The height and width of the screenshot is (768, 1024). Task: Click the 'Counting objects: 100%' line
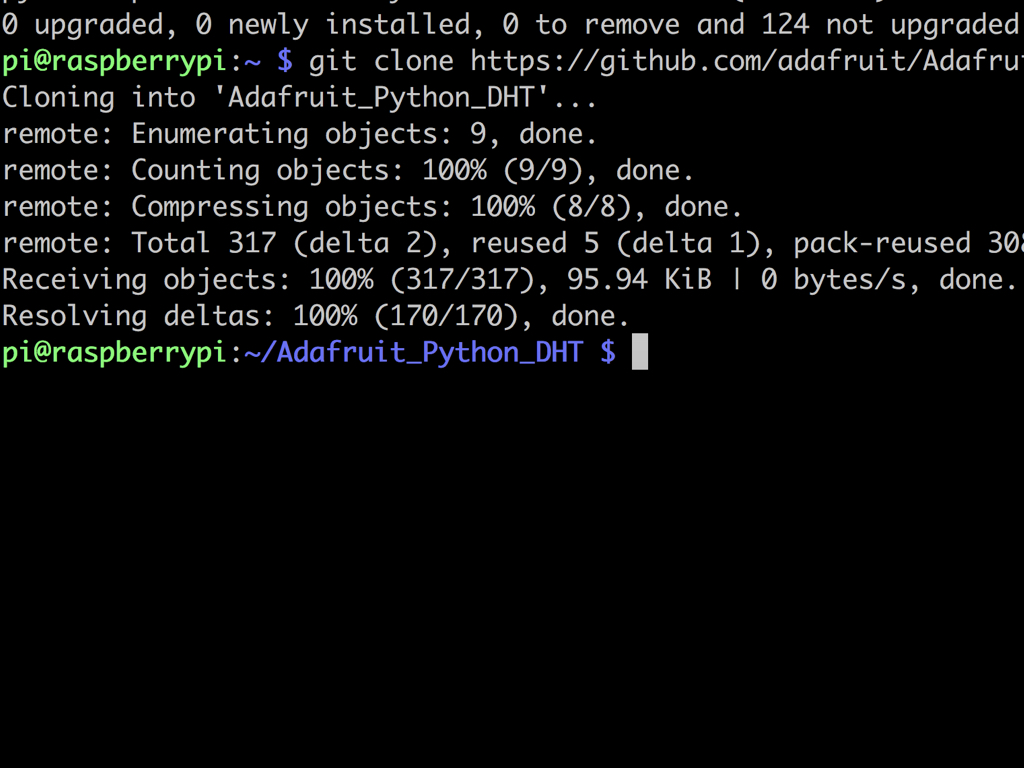pyautogui.click(x=347, y=171)
